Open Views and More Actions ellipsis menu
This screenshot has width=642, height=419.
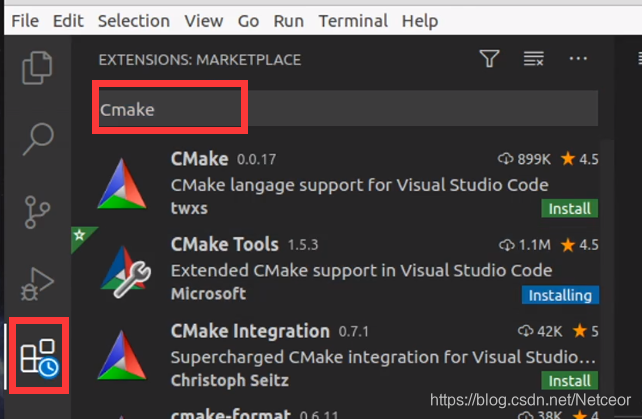point(578,59)
